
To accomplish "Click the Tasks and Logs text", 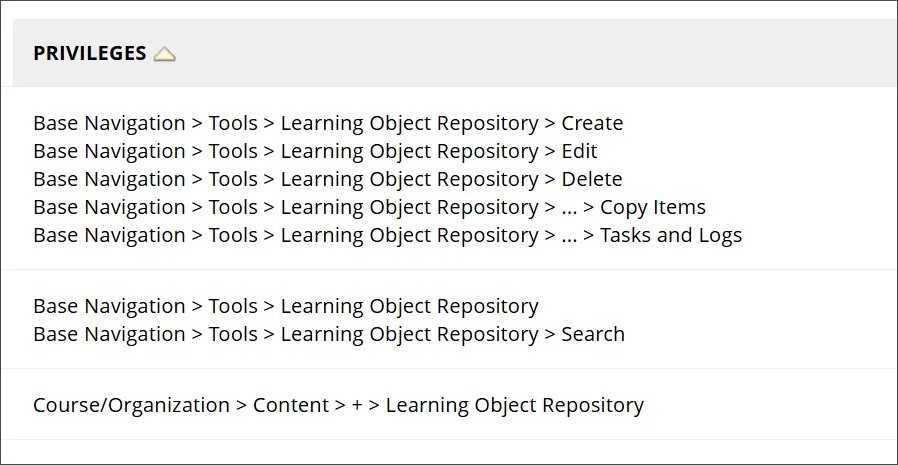I will [x=670, y=236].
